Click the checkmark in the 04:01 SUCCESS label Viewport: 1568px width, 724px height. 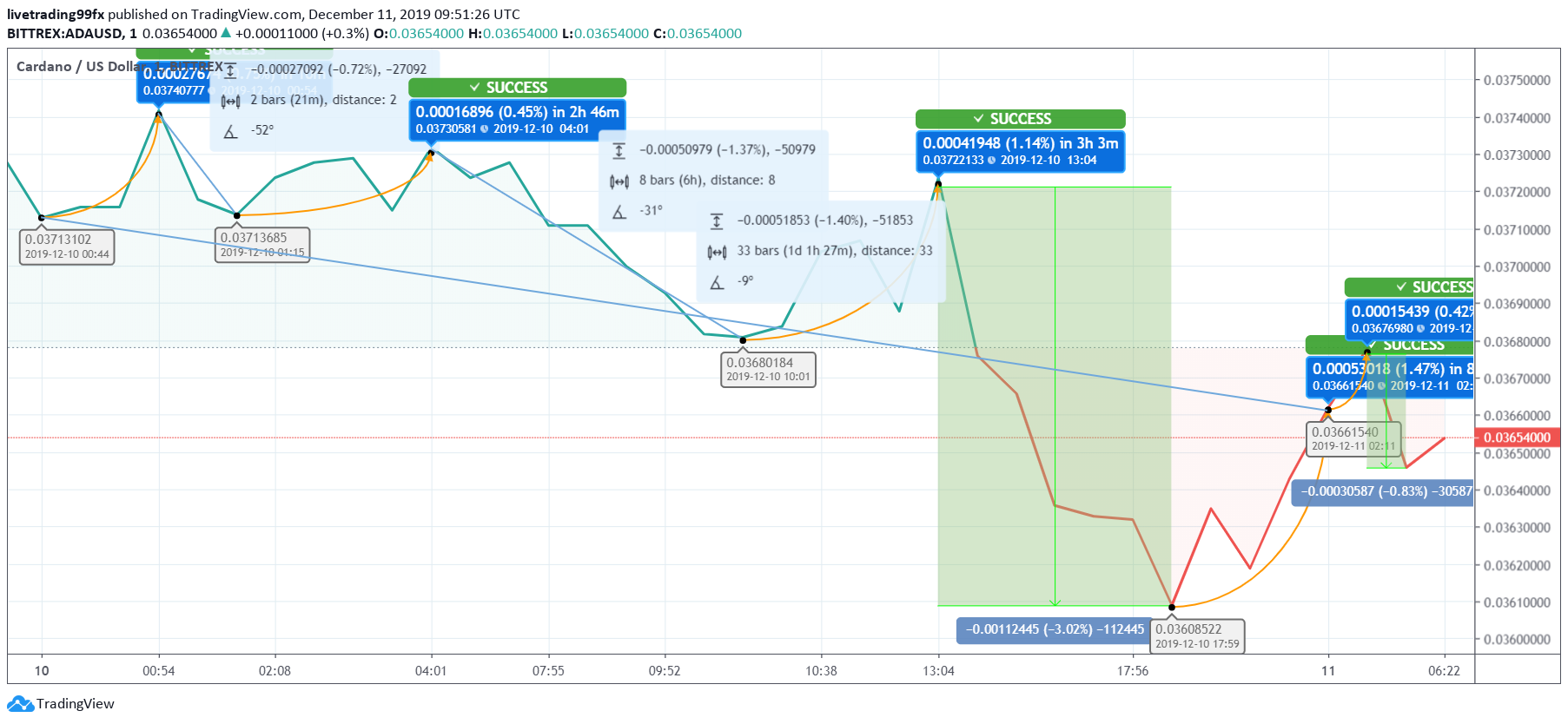(475, 88)
